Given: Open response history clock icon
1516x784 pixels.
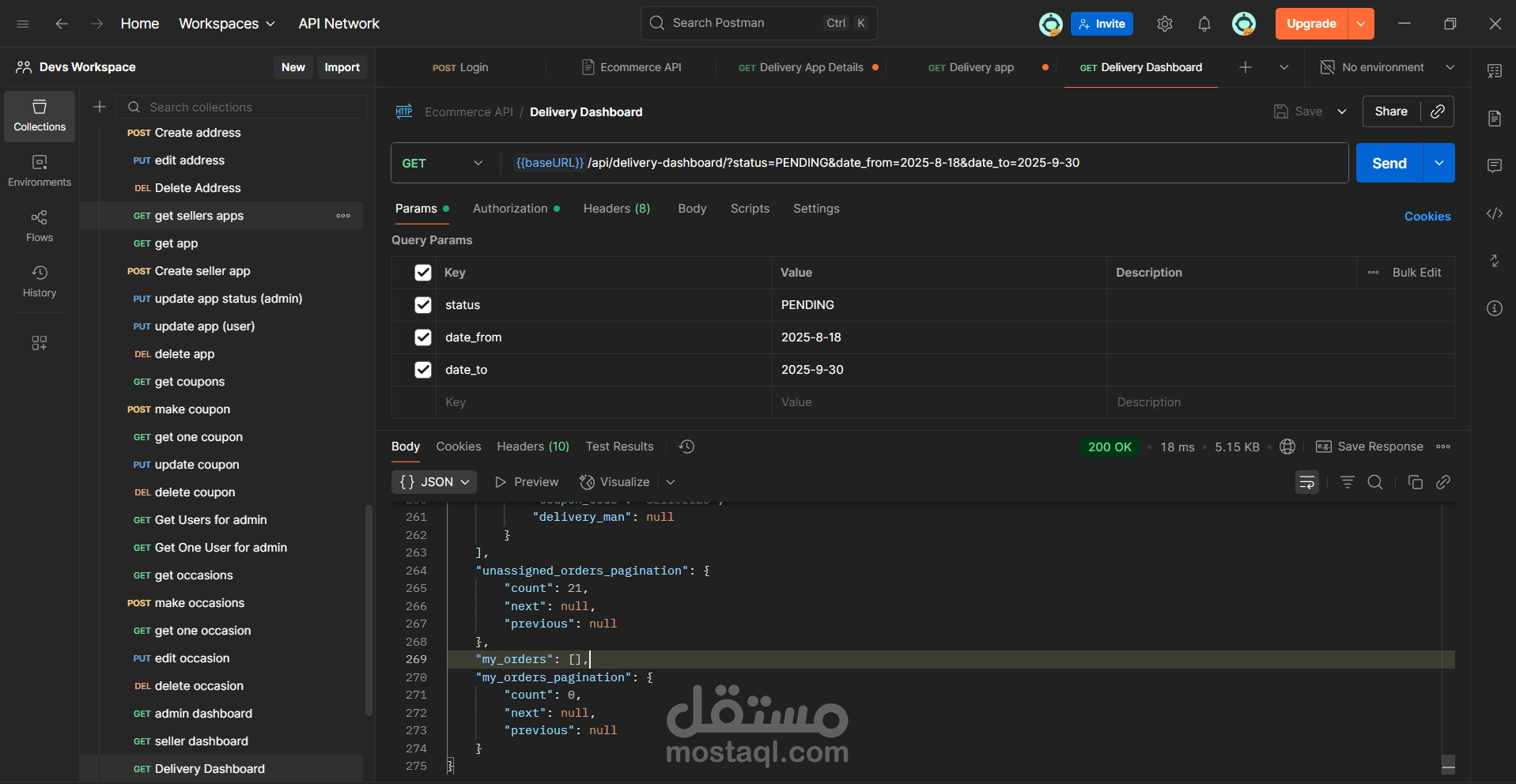Looking at the screenshot, I should (x=686, y=447).
